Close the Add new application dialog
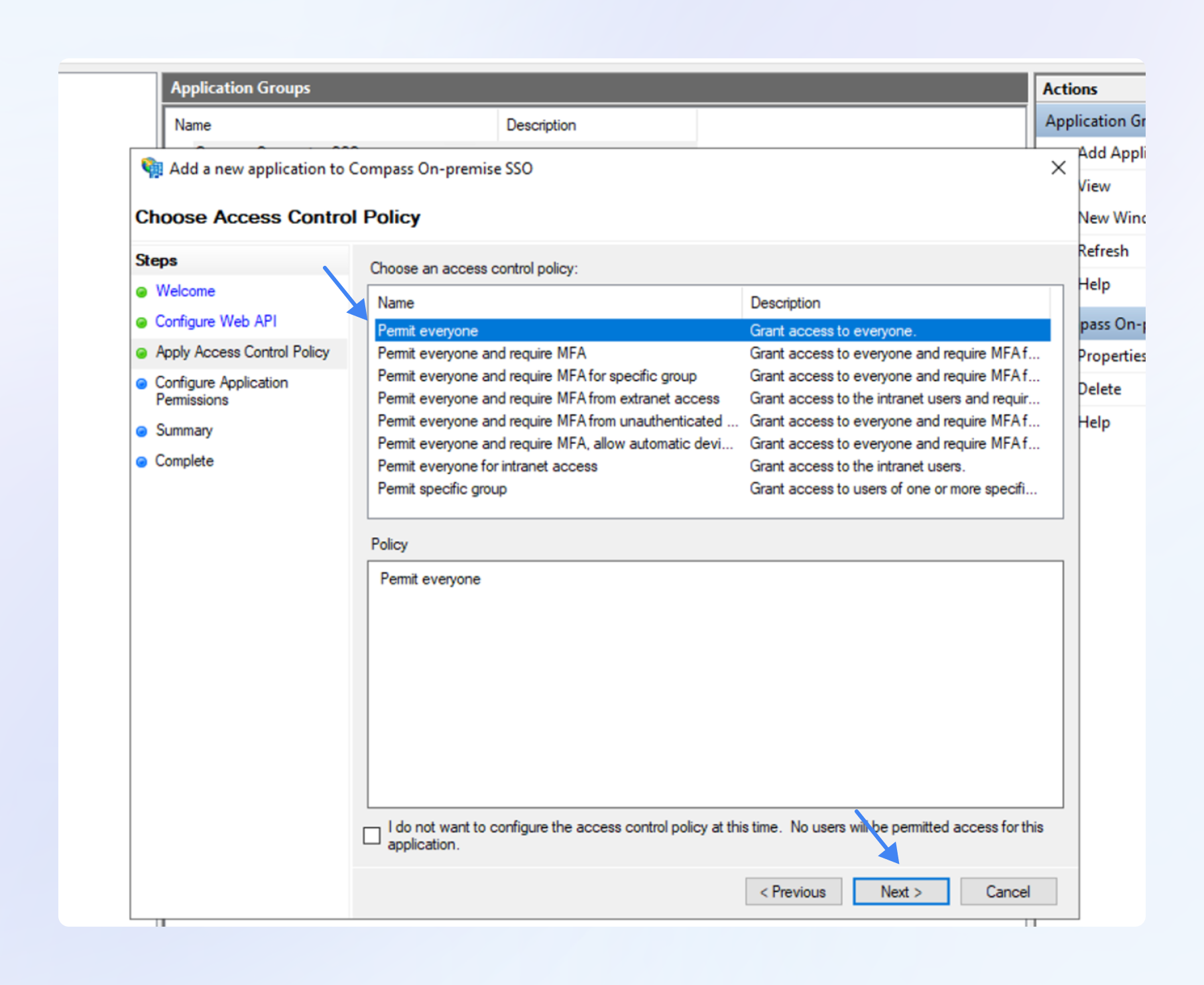Screen dimensions: 1204x985 [1058, 168]
